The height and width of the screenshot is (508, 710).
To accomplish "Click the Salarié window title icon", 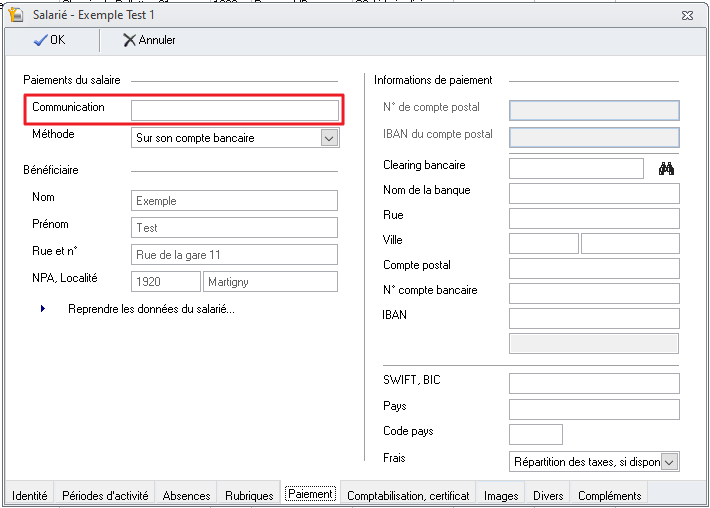I will click(15, 15).
